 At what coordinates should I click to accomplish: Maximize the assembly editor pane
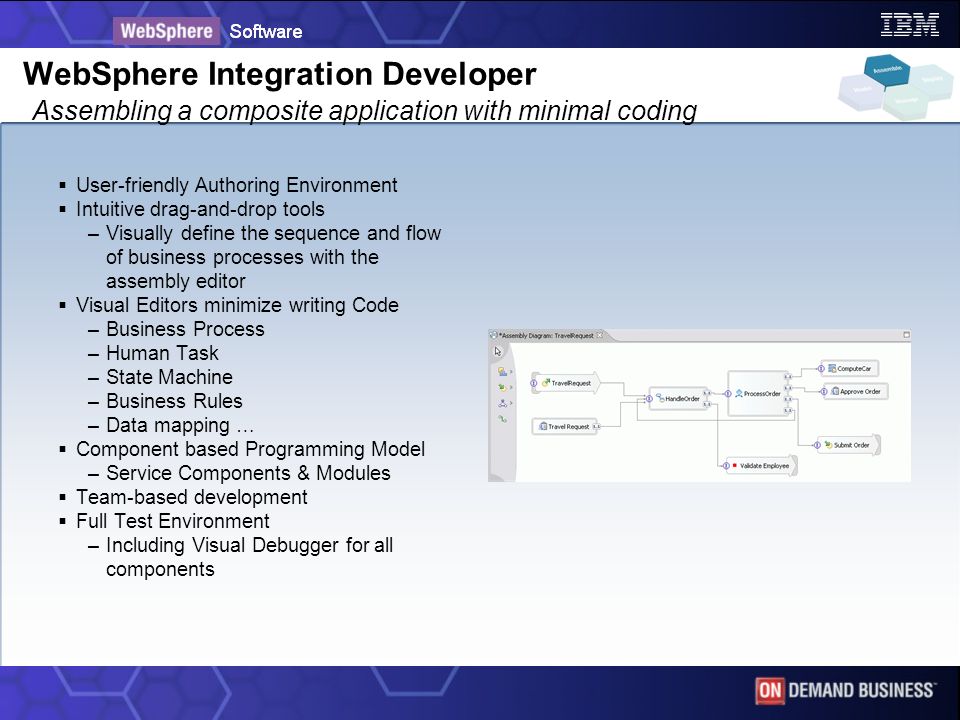pos(907,335)
